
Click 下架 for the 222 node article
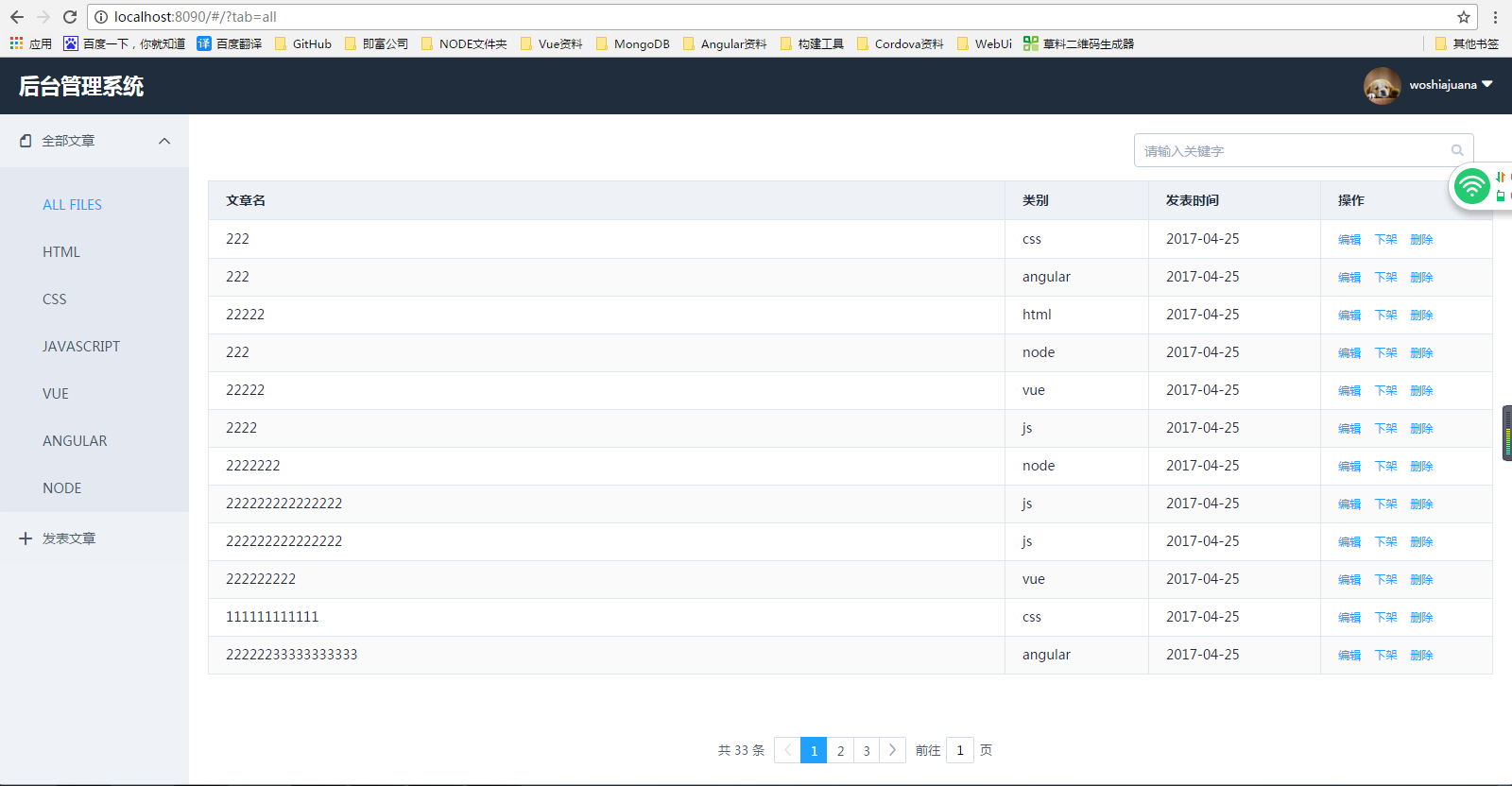pos(1385,353)
